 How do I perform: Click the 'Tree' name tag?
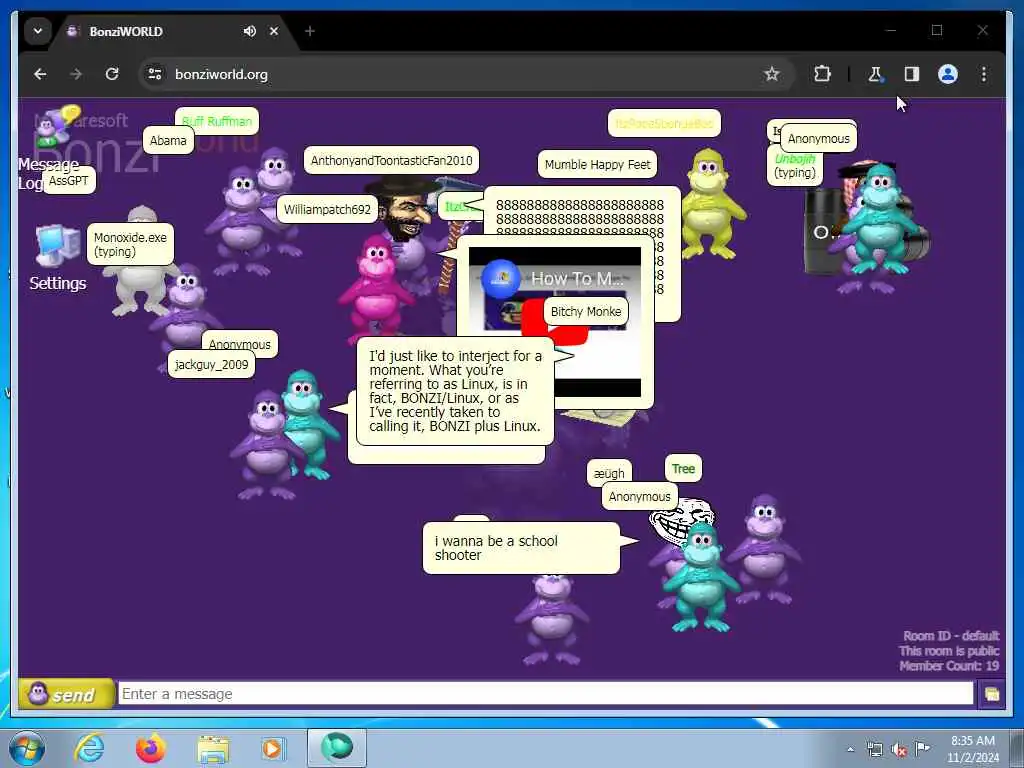683,469
